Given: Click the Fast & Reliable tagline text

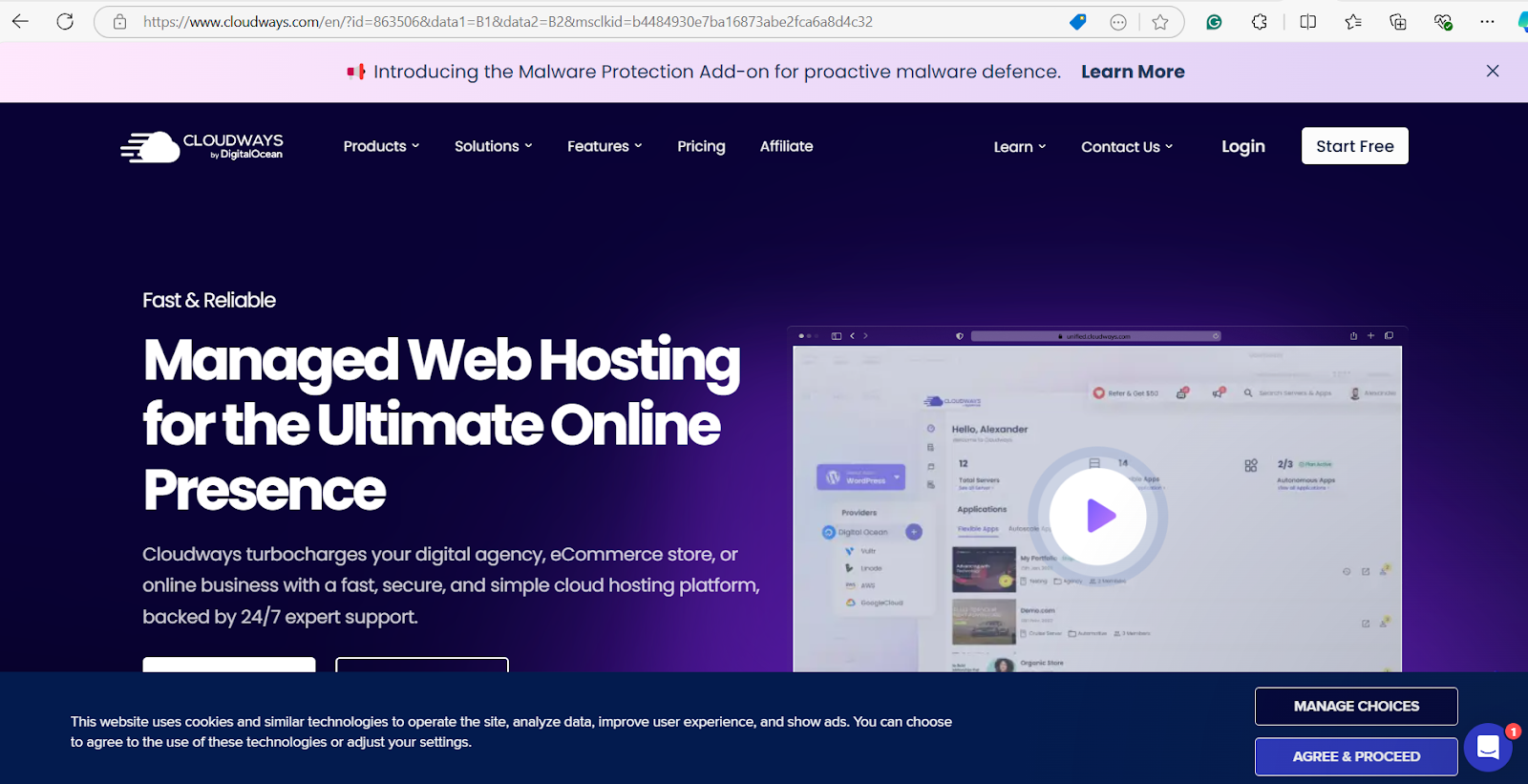Looking at the screenshot, I should [x=209, y=300].
